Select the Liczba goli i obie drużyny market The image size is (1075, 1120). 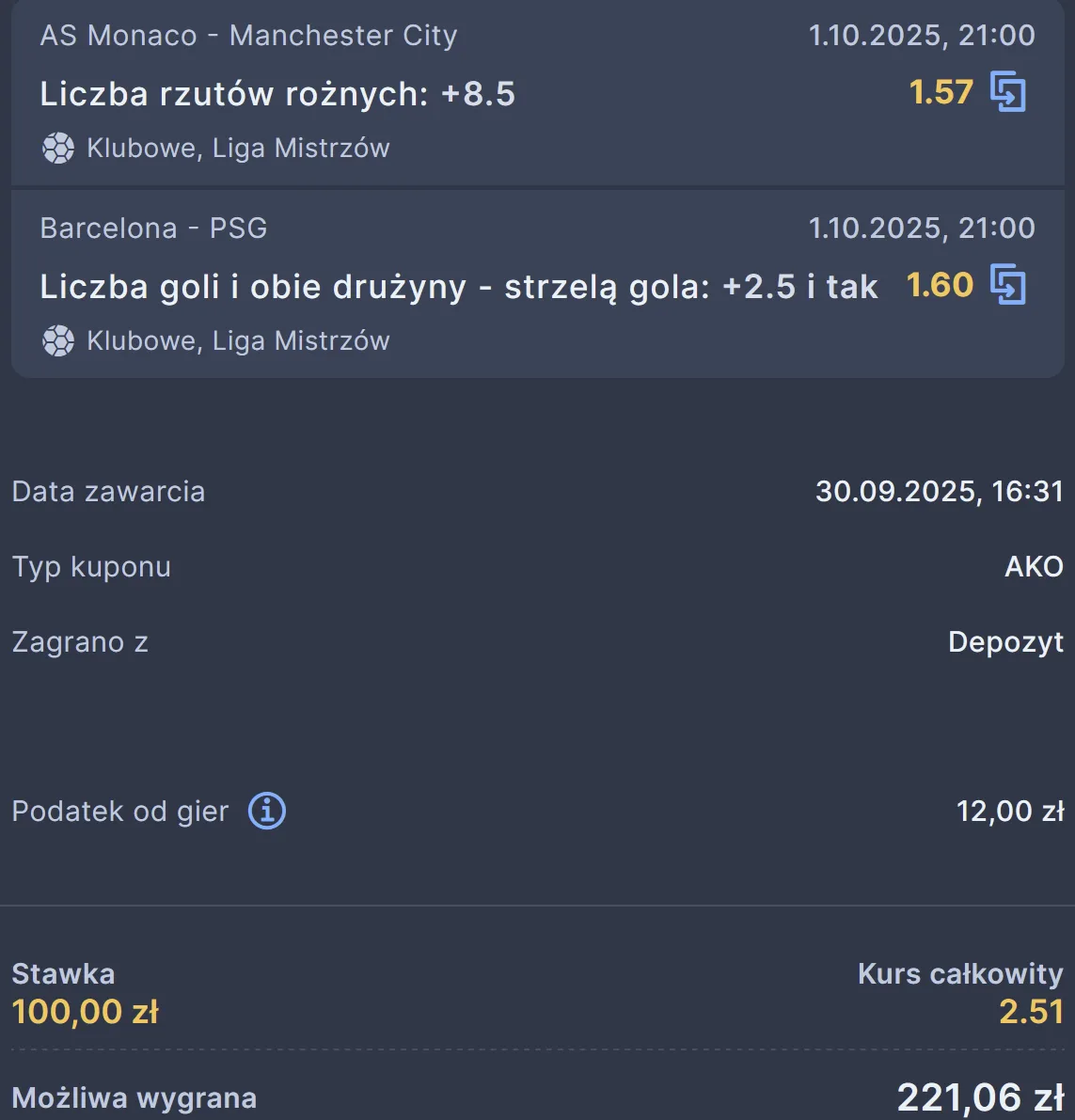(458, 287)
